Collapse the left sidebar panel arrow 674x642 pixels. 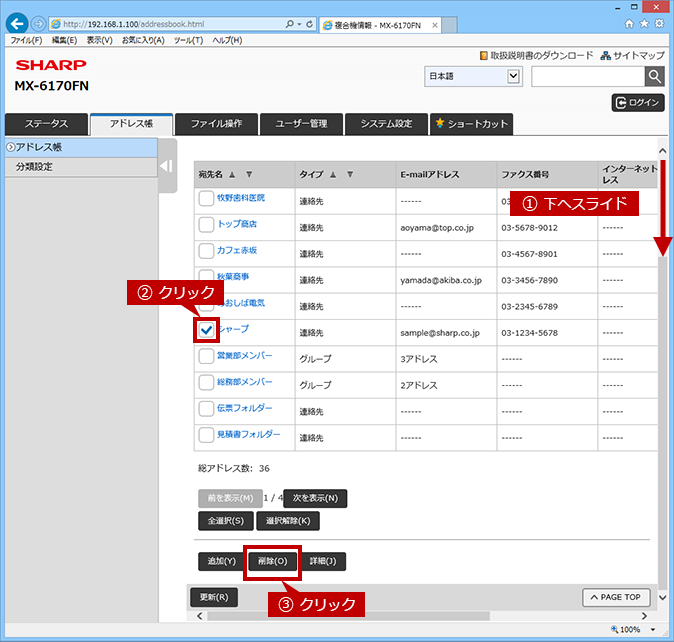click(x=166, y=166)
